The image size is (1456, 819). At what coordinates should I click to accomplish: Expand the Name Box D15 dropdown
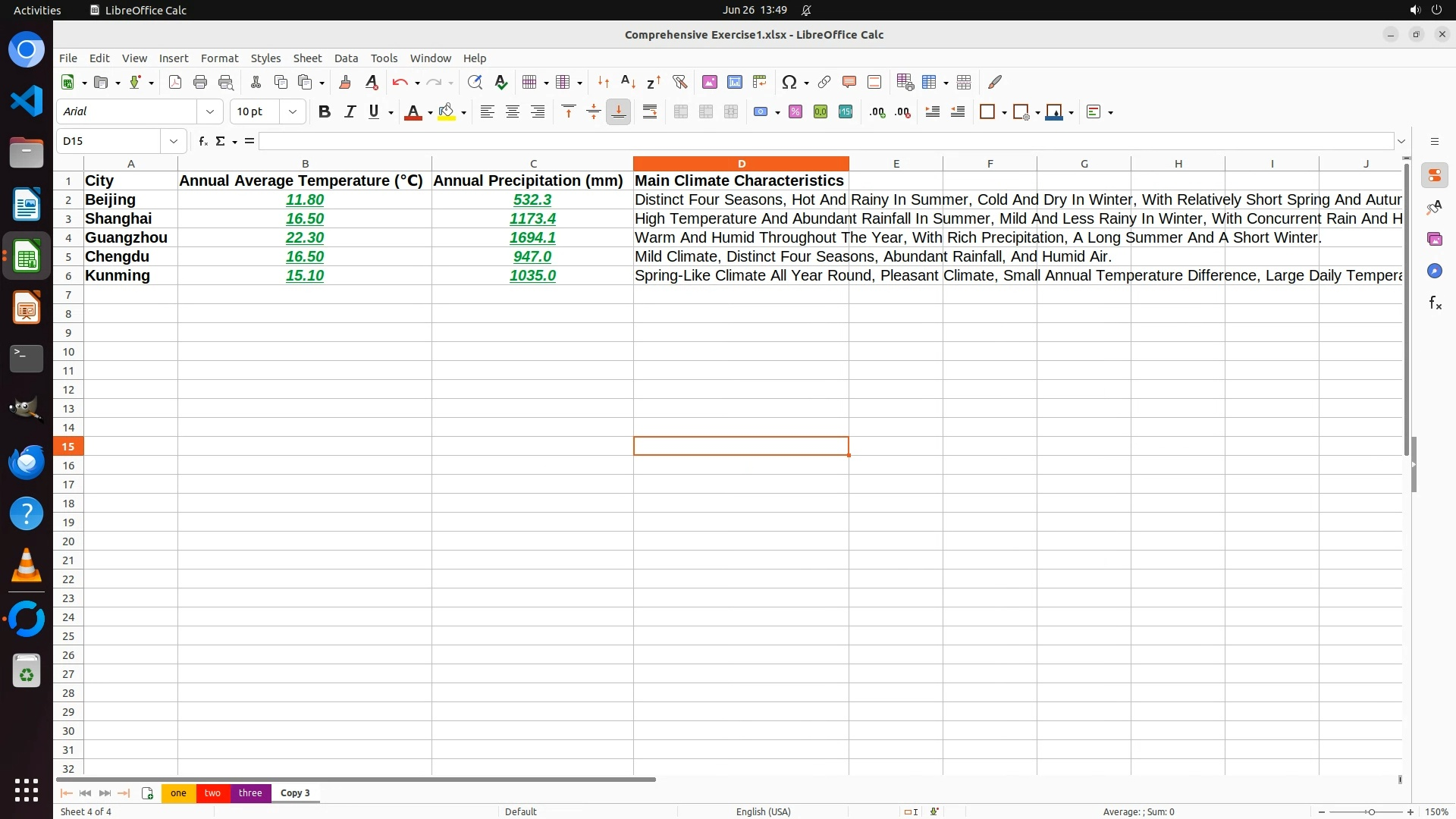pyautogui.click(x=174, y=141)
